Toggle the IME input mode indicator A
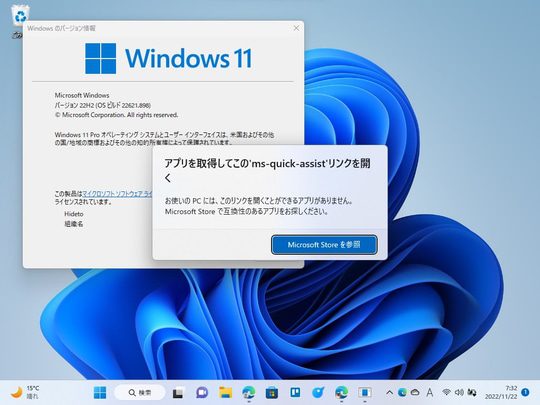 (430, 392)
